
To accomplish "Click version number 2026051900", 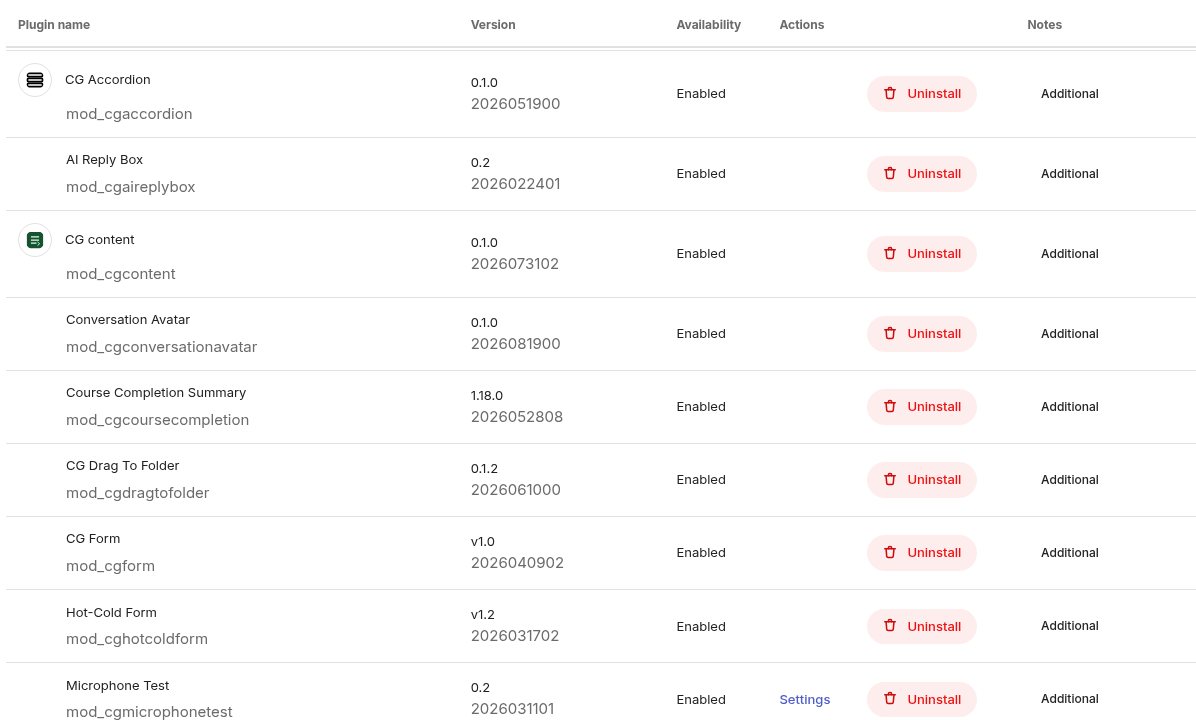I will (516, 104).
